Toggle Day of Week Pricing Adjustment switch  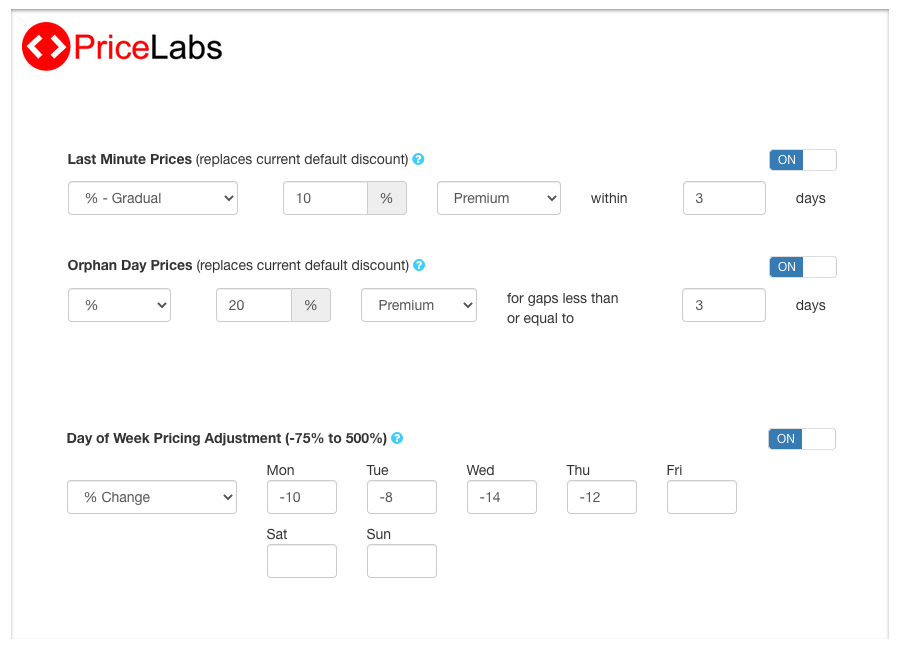pyautogui.click(x=801, y=439)
